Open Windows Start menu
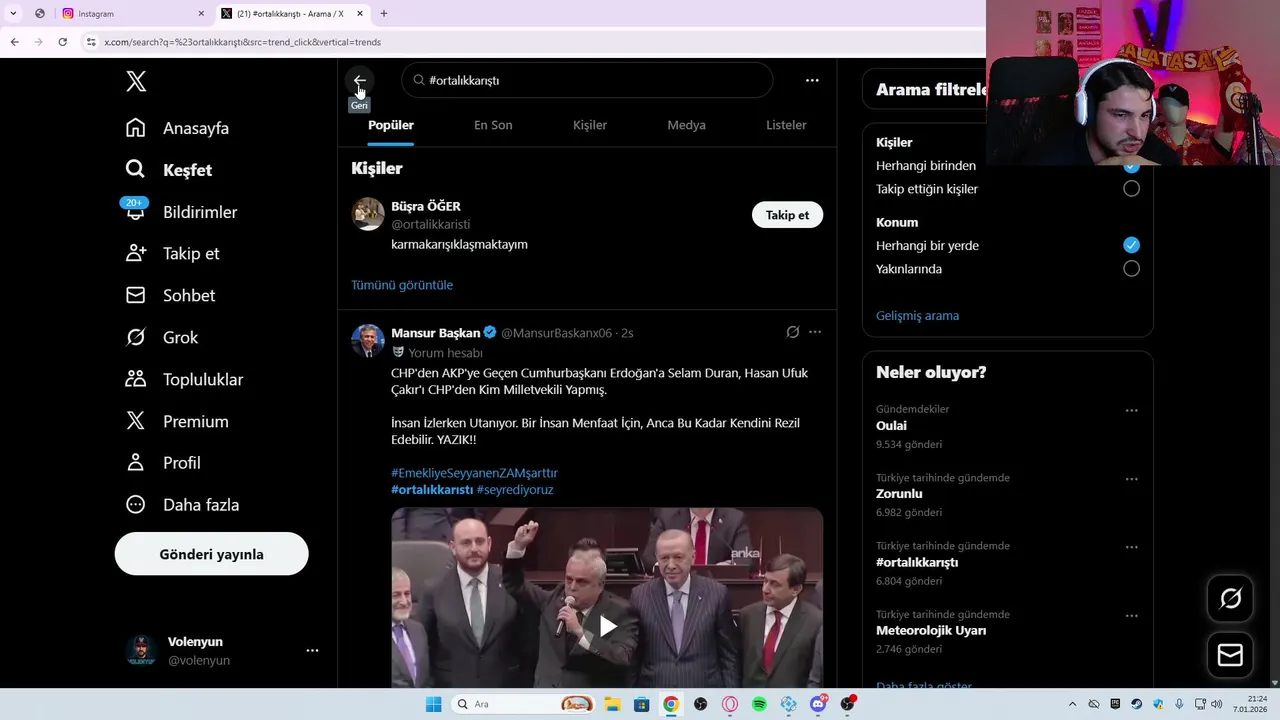The height and width of the screenshot is (720, 1280). (433, 704)
